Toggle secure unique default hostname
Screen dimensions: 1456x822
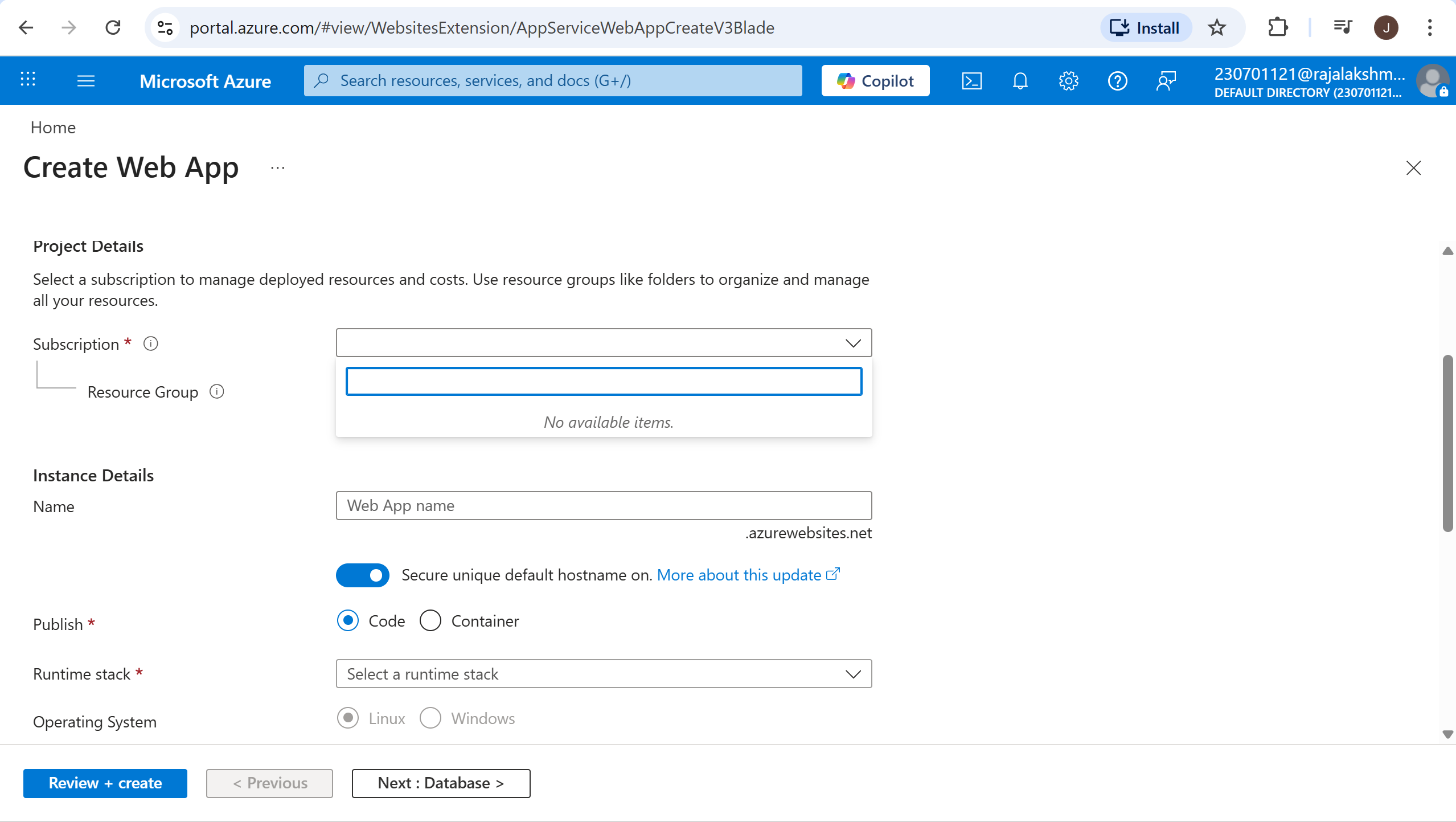[x=363, y=575]
